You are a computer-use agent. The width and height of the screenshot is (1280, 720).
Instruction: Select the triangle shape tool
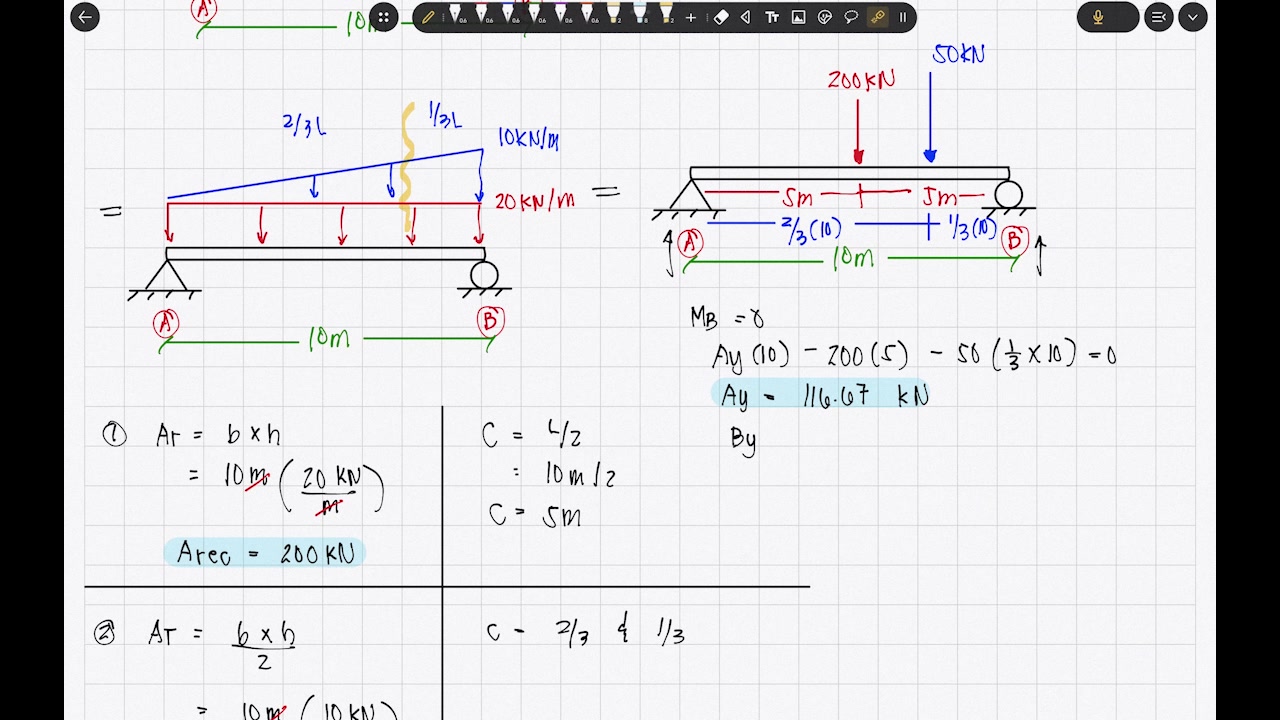(x=746, y=17)
